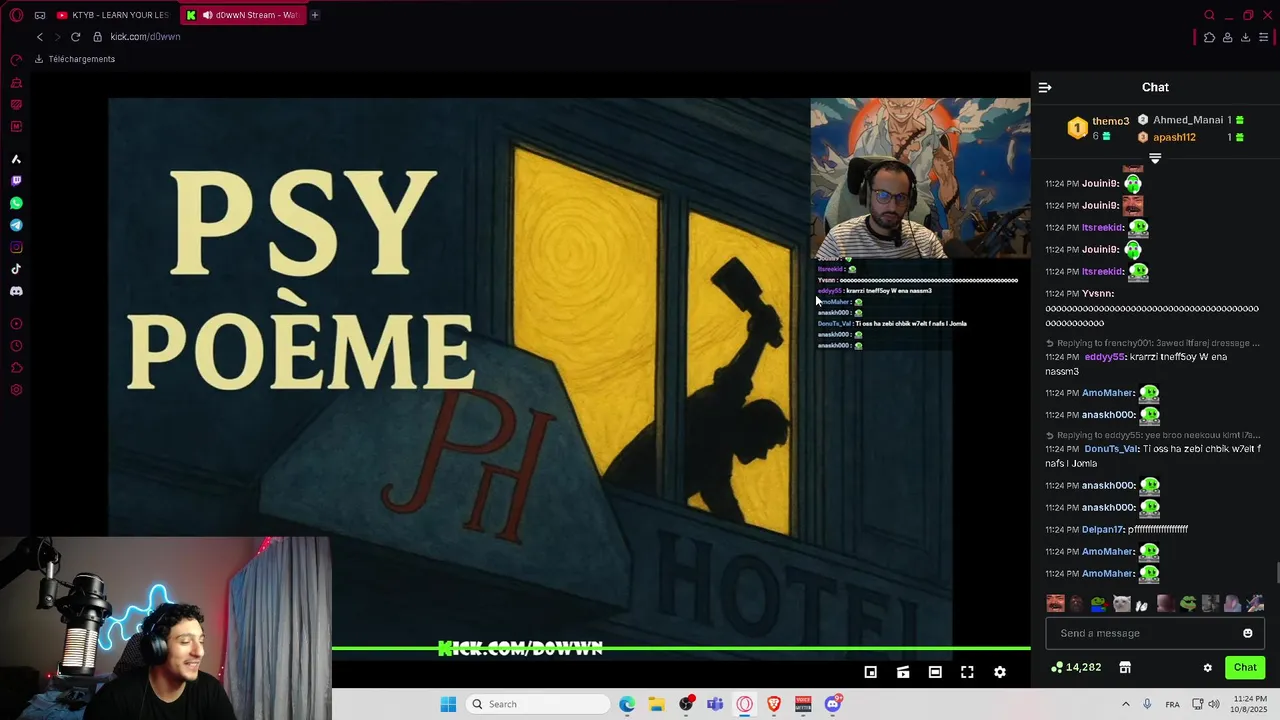Viewport: 1280px width, 720px height.
Task: Click username eddyy55 in chat
Action: (1105, 357)
